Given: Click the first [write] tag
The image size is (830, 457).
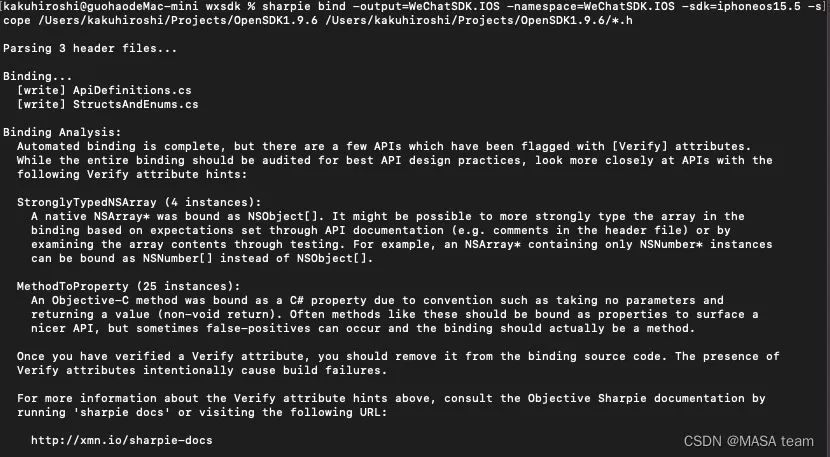Looking at the screenshot, I should 41,91.
